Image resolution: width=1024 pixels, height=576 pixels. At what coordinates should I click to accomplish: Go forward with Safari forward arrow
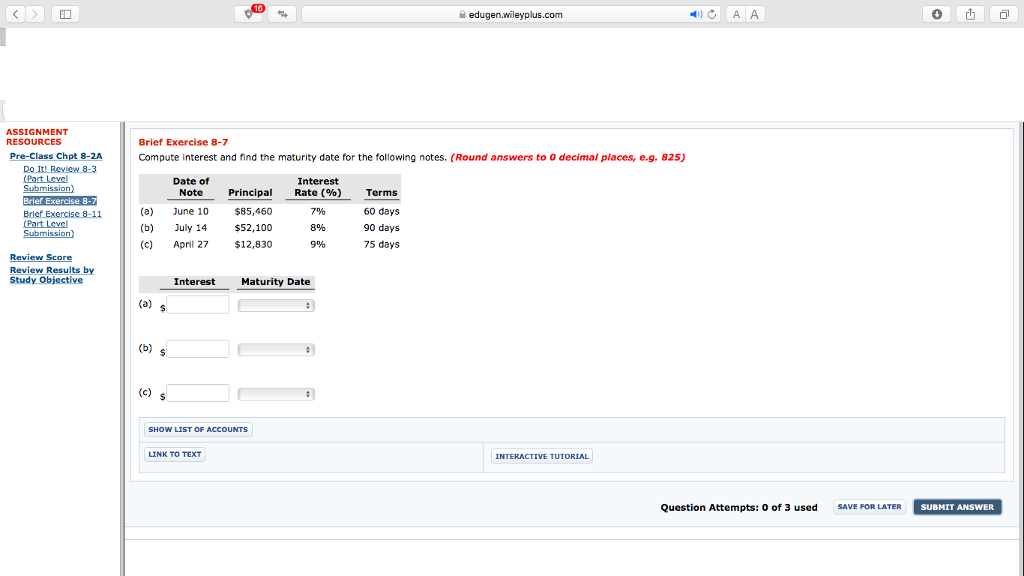pos(35,14)
